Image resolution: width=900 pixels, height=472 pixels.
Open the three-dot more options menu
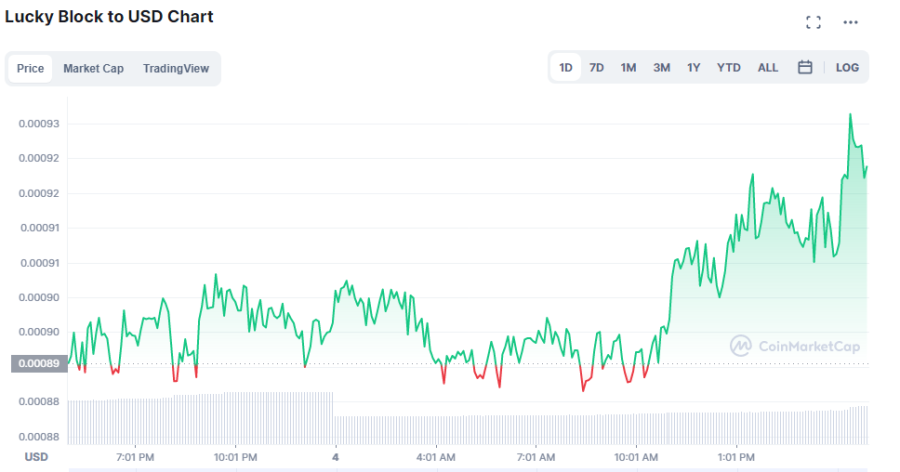(850, 22)
